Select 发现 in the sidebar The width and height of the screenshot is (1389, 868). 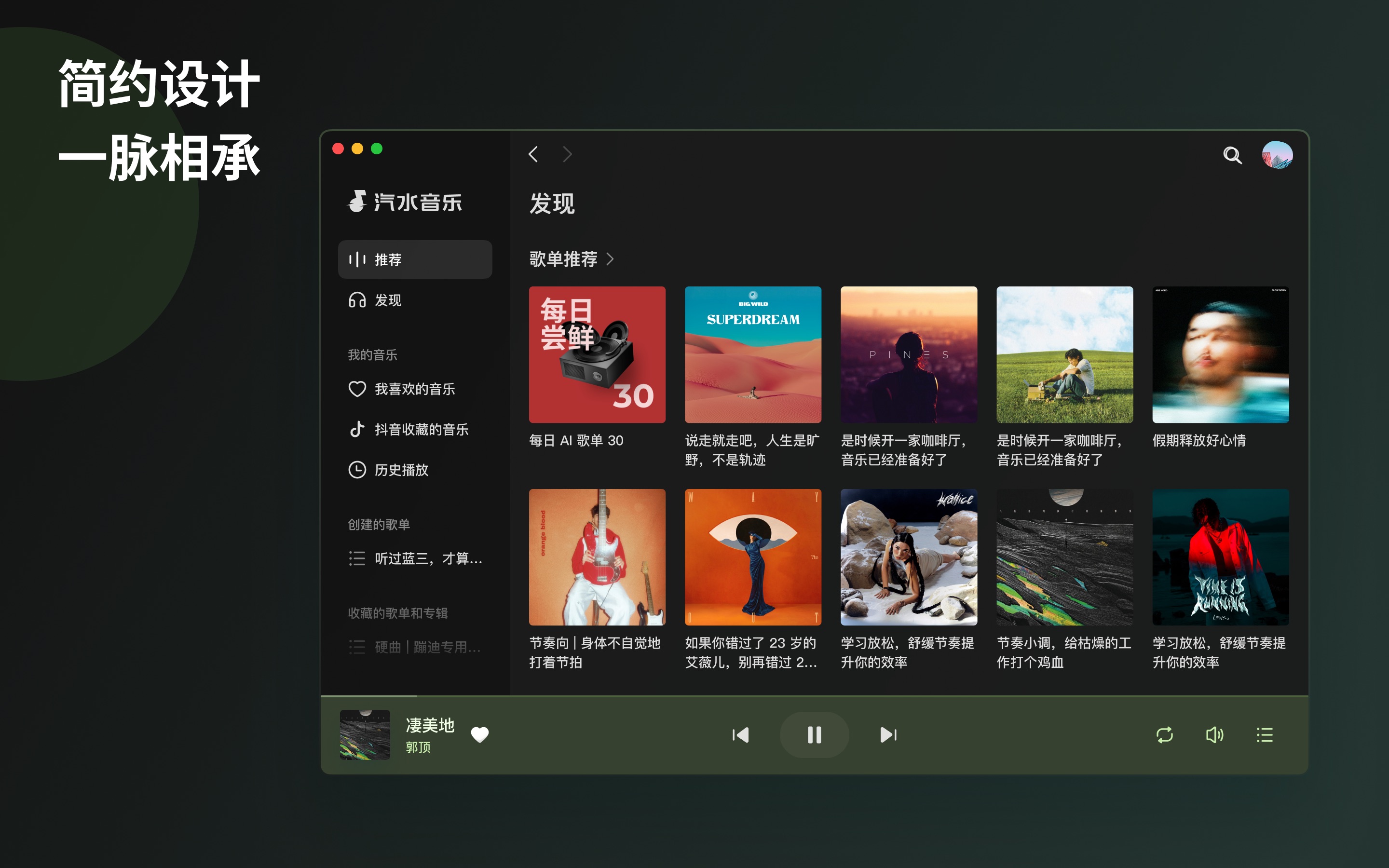pos(415,300)
